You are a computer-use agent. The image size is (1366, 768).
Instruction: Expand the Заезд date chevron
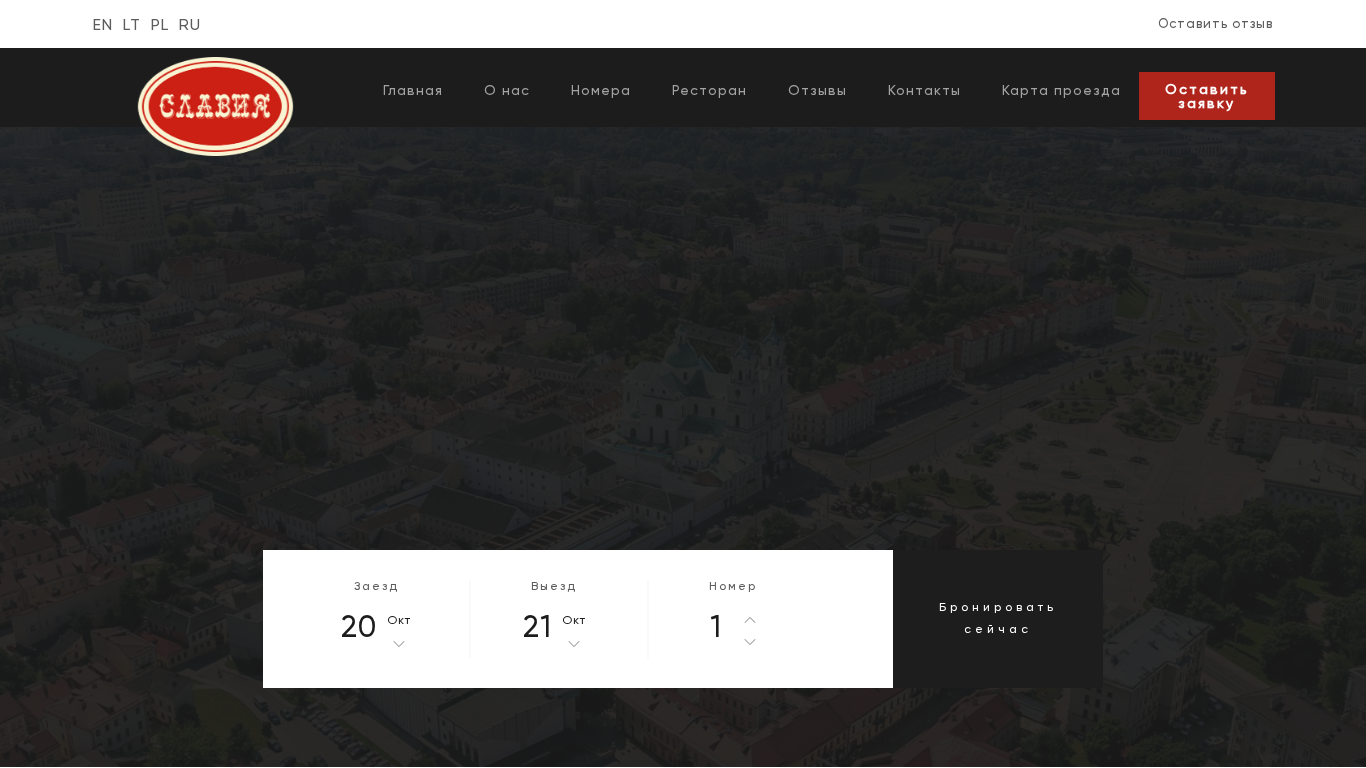(x=399, y=644)
